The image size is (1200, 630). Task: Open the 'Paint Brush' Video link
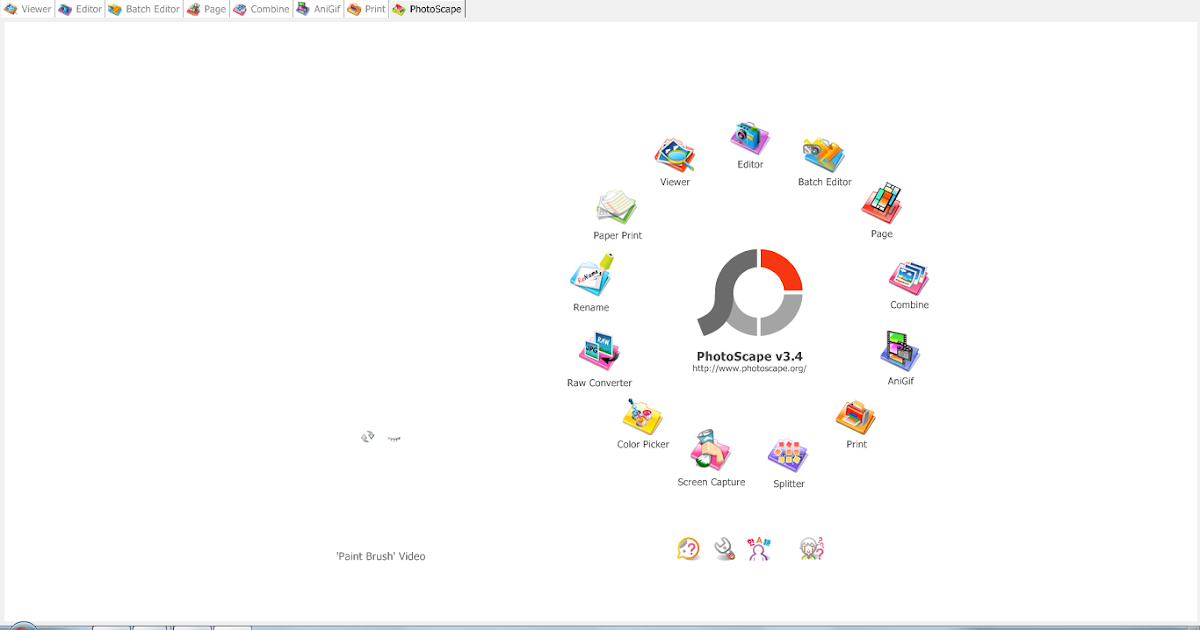tap(381, 556)
